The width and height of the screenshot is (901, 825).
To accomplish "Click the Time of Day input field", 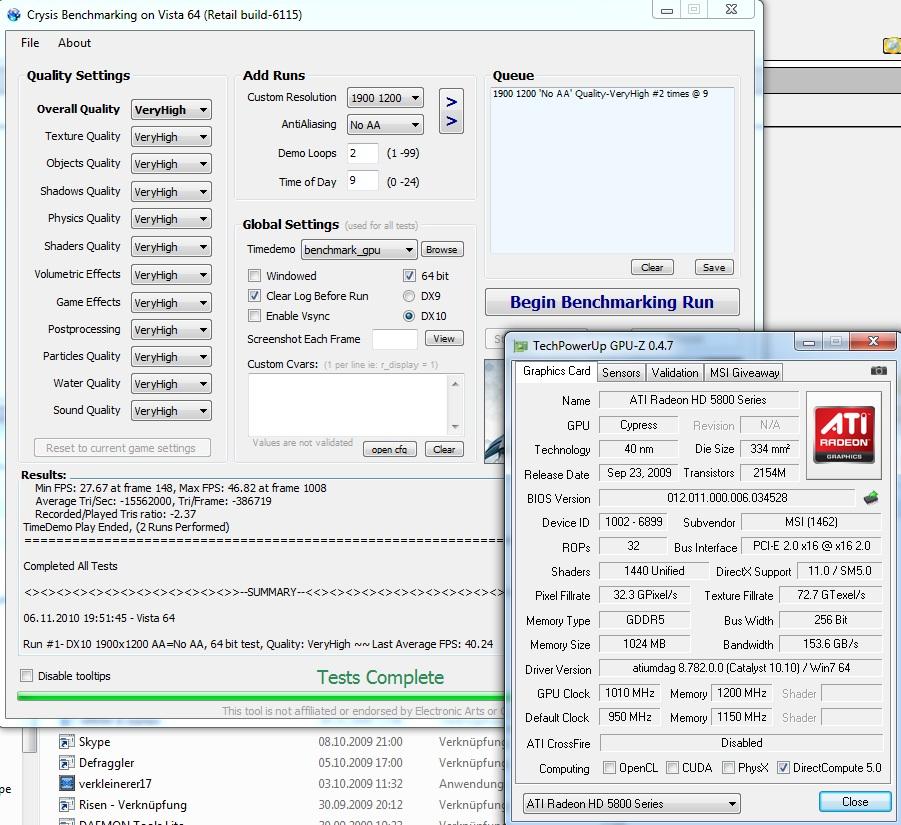I will [363, 180].
